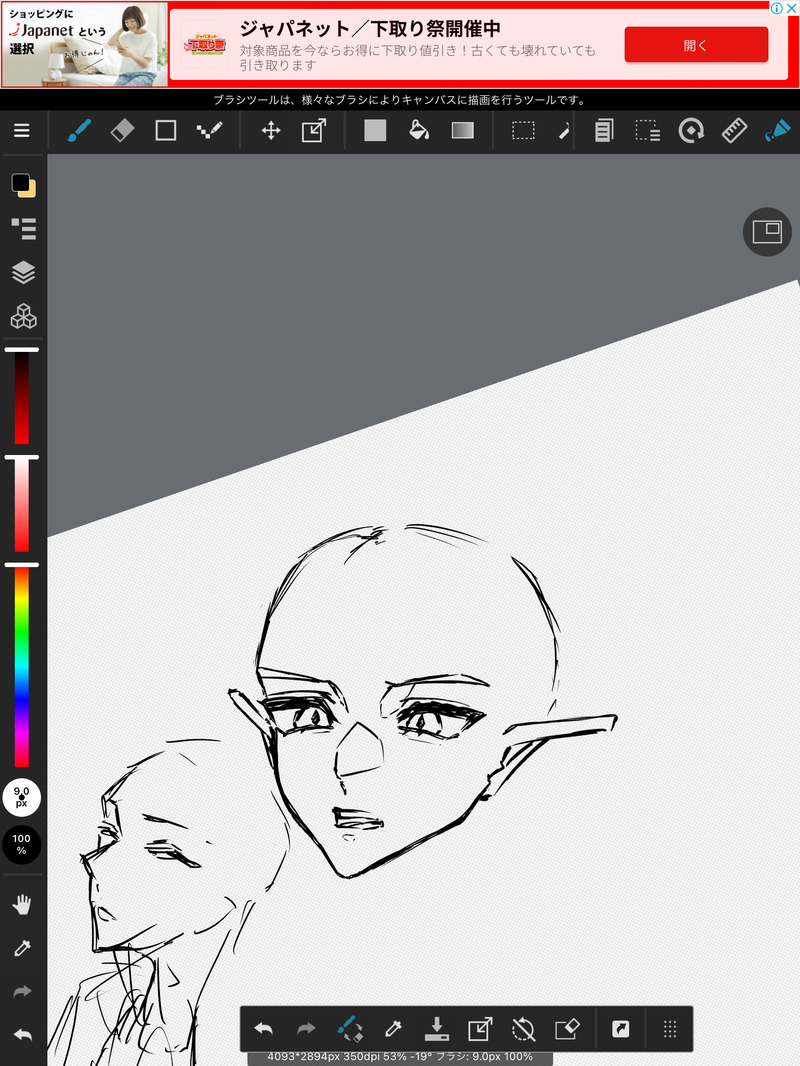Toggle the Navigator window button

[x=767, y=232]
